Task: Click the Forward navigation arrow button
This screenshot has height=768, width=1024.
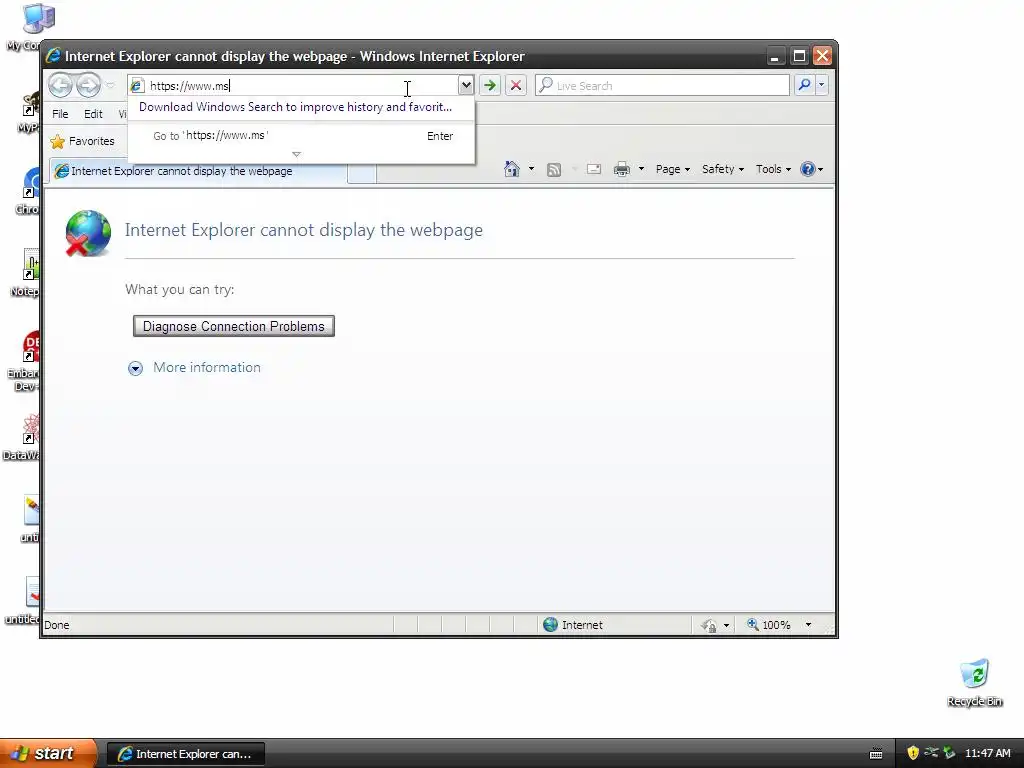Action: (x=88, y=86)
